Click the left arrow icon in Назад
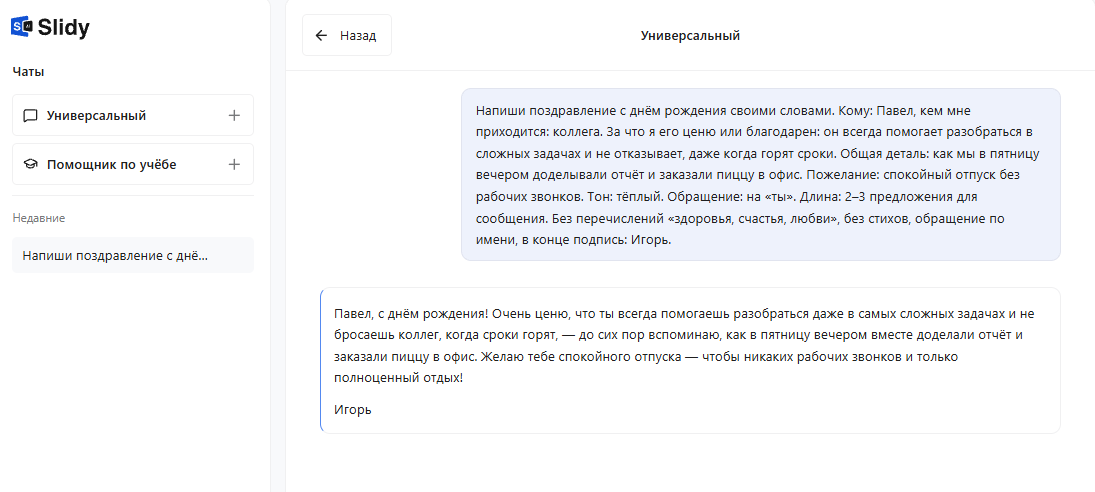This screenshot has height=492, width=1095. click(321, 36)
